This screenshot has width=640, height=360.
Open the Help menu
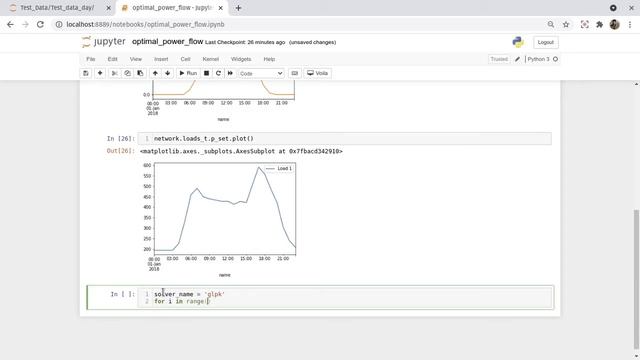tap(269, 59)
